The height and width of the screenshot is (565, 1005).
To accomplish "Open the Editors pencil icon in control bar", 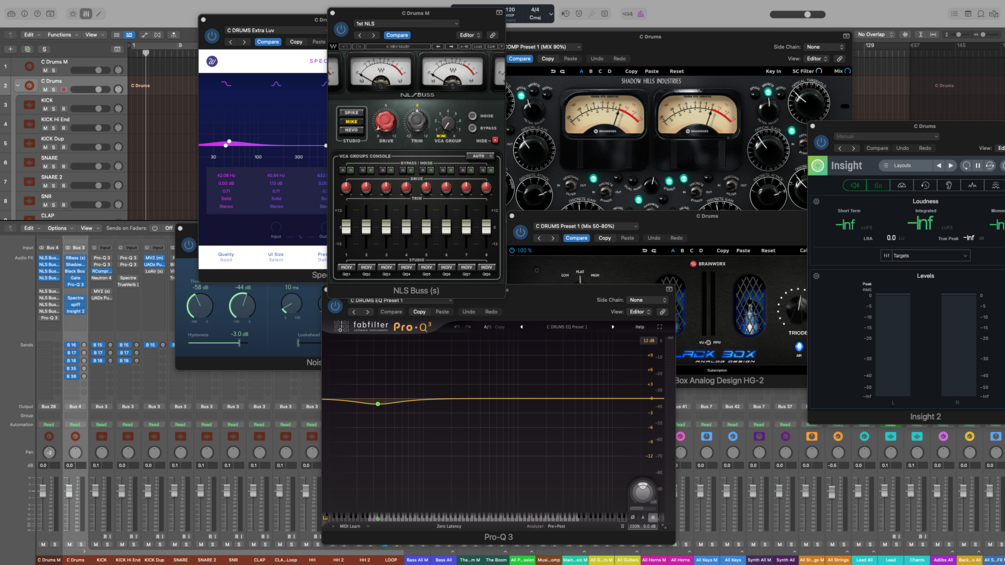I will [99, 13].
